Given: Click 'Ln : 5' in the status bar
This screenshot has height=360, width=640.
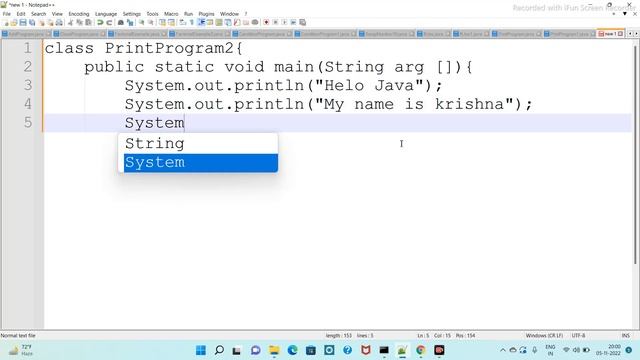Looking at the screenshot, I should point(423,336).
